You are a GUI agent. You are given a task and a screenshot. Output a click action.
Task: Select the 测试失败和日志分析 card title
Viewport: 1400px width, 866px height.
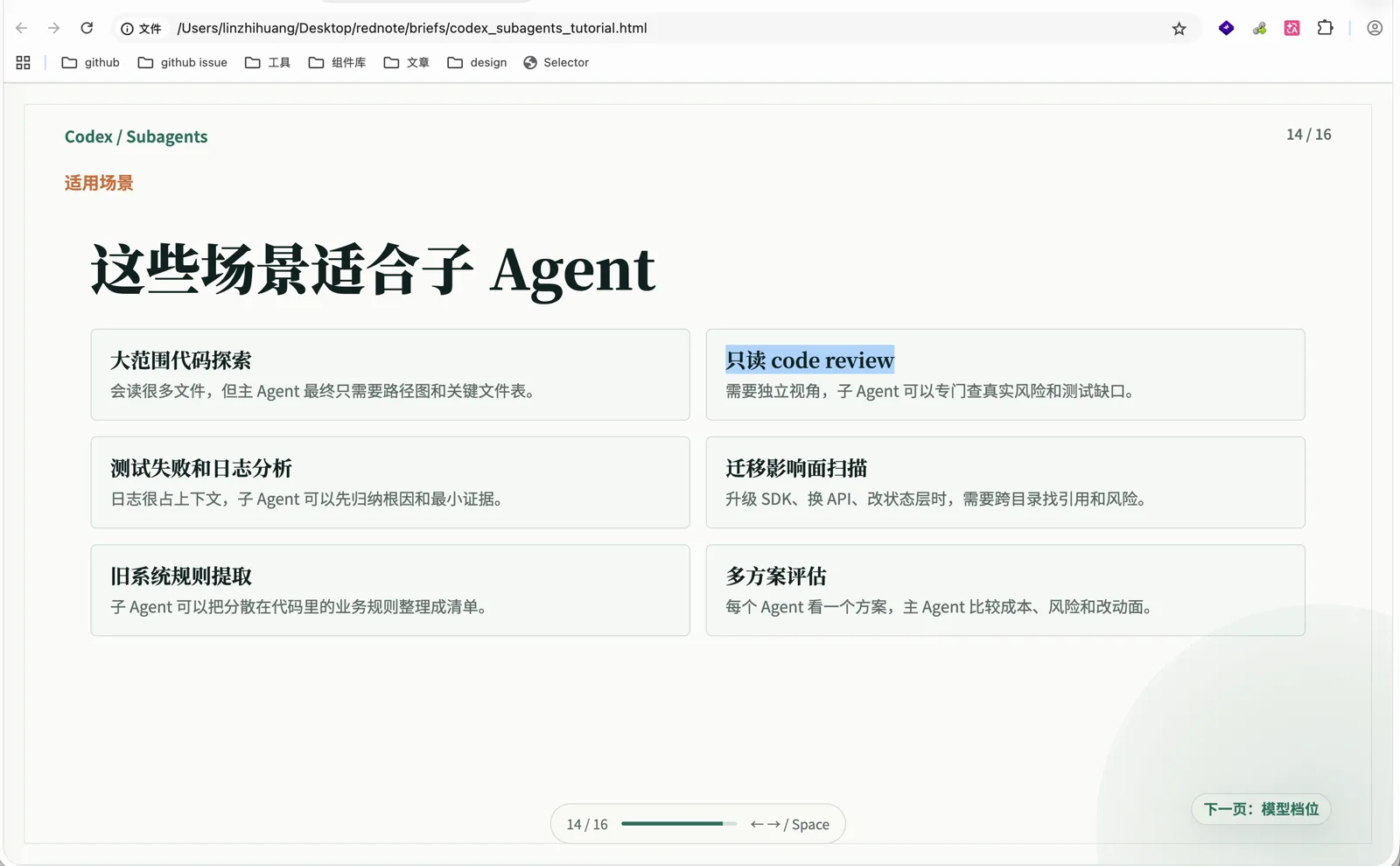(x=201, y=468)
